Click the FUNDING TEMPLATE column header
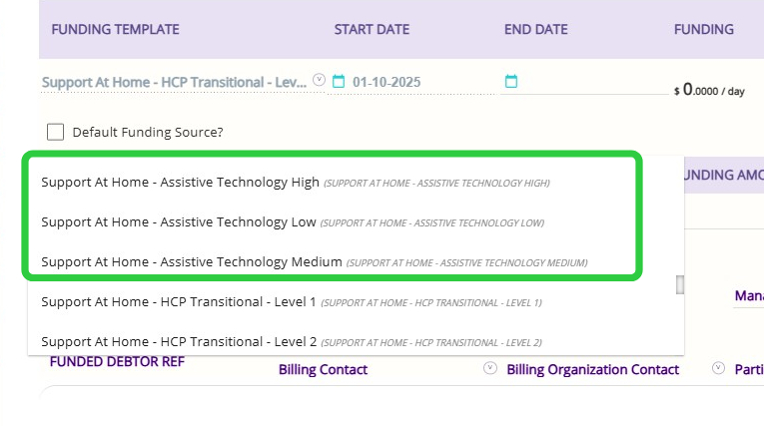764x426 pixels. click(x=115, y=29)
